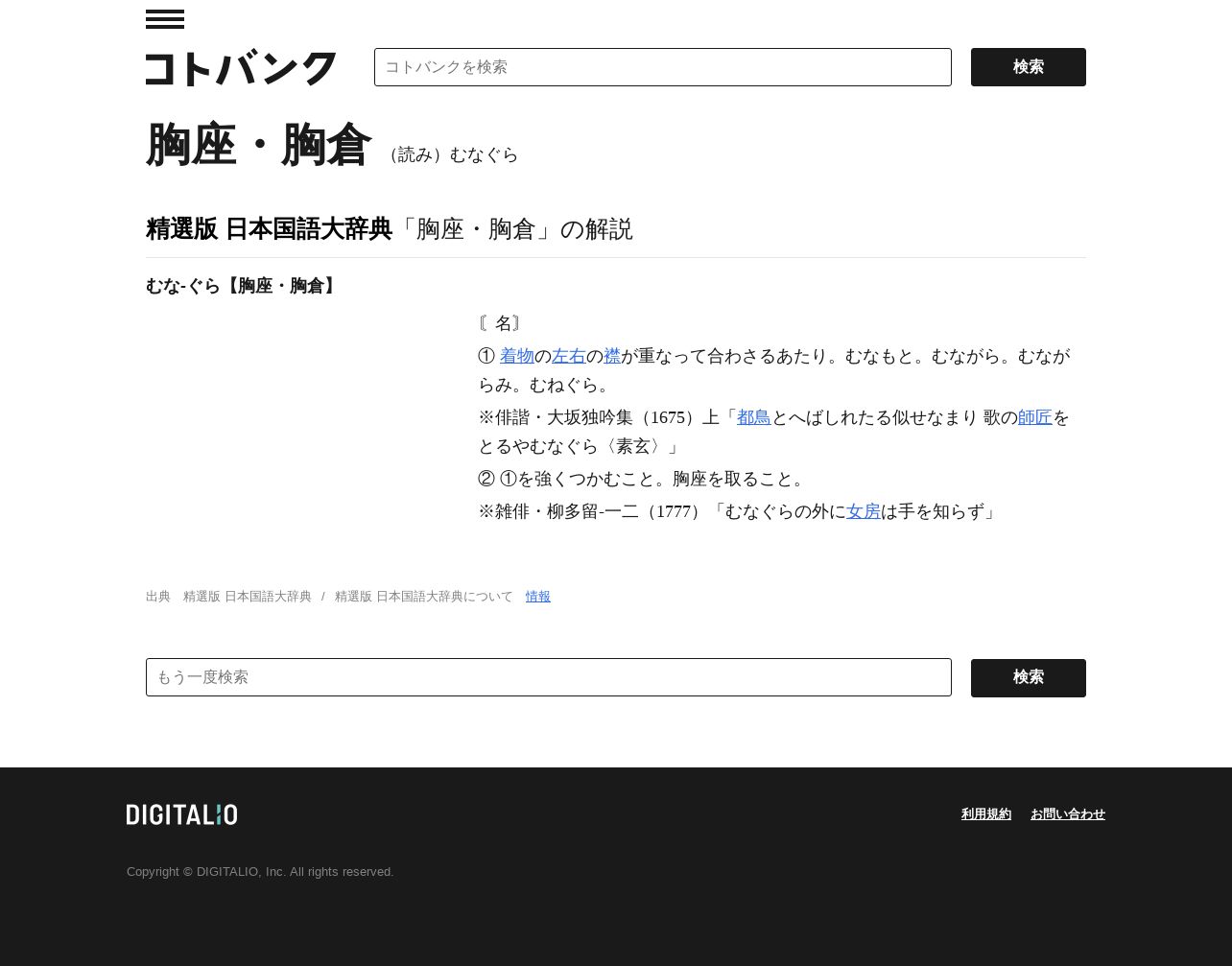1232x966 pixels.
Task: Click 出典 精選版 日本国語大辞典 text
Action: (x=228, y=597)
